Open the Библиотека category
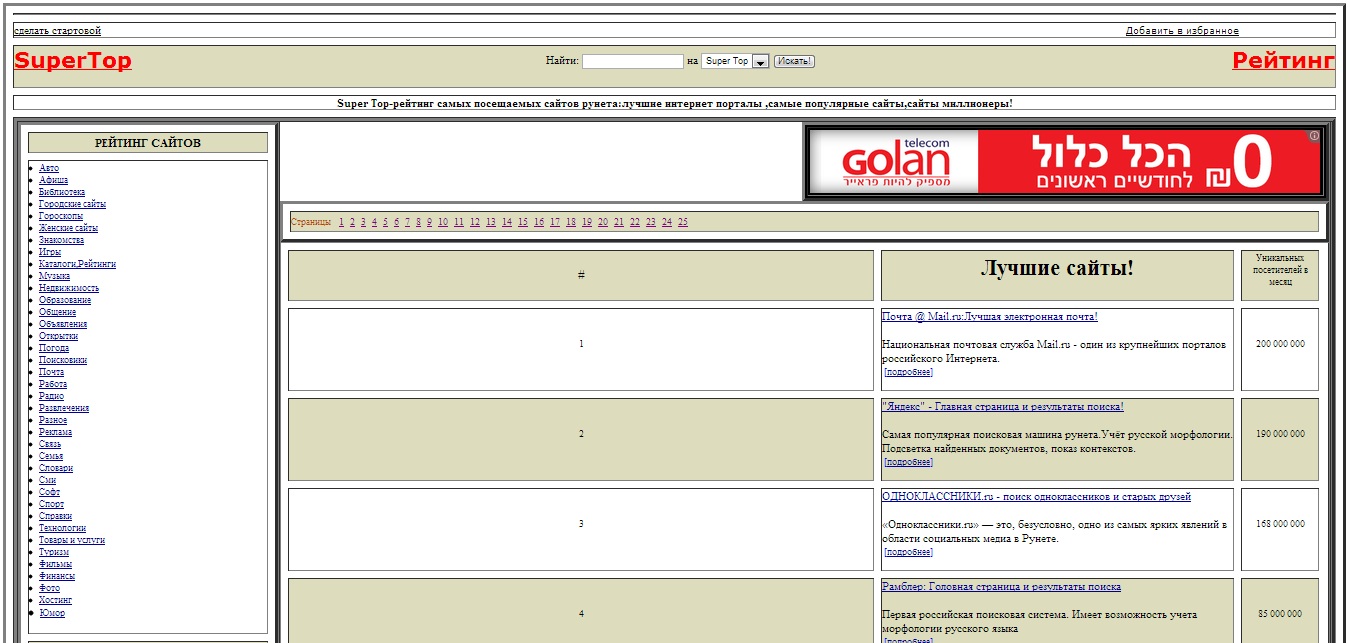Viewport: 1350px width, 643px height. pyautogui.click(x=62, y=192)
